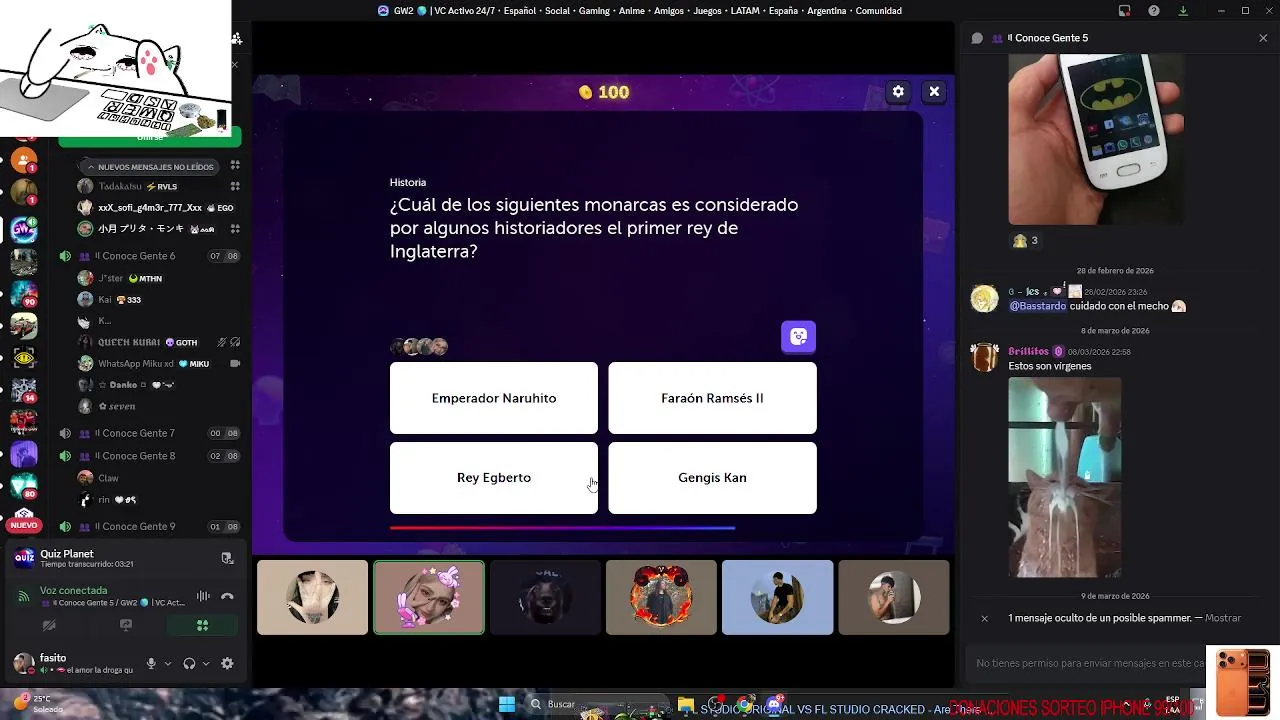This screenshot has width=1280, height=720.
Task: Open the video posted by Brillitos
Action: pos(1064,478)
